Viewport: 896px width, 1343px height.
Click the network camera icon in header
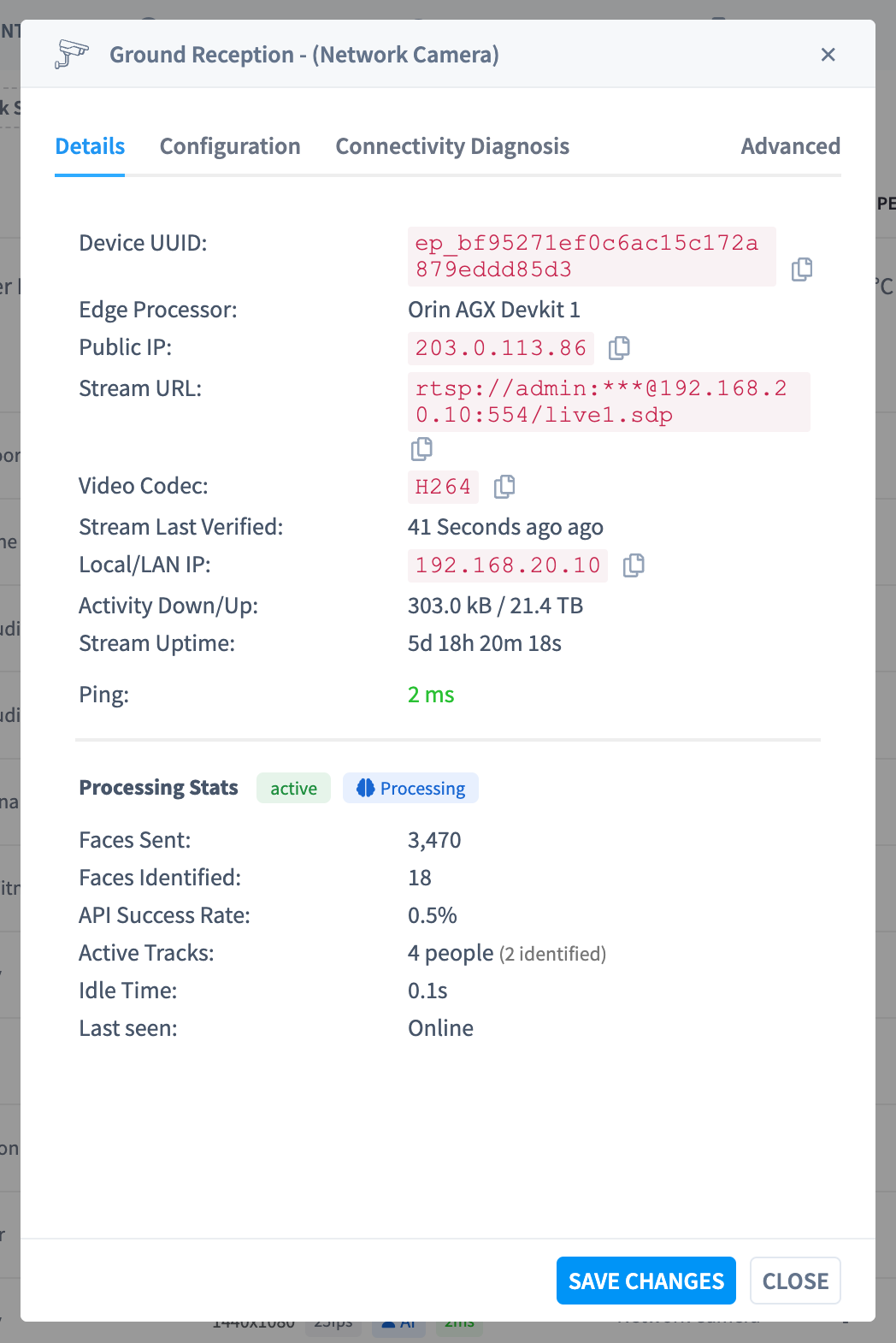(x=72, y=54)
